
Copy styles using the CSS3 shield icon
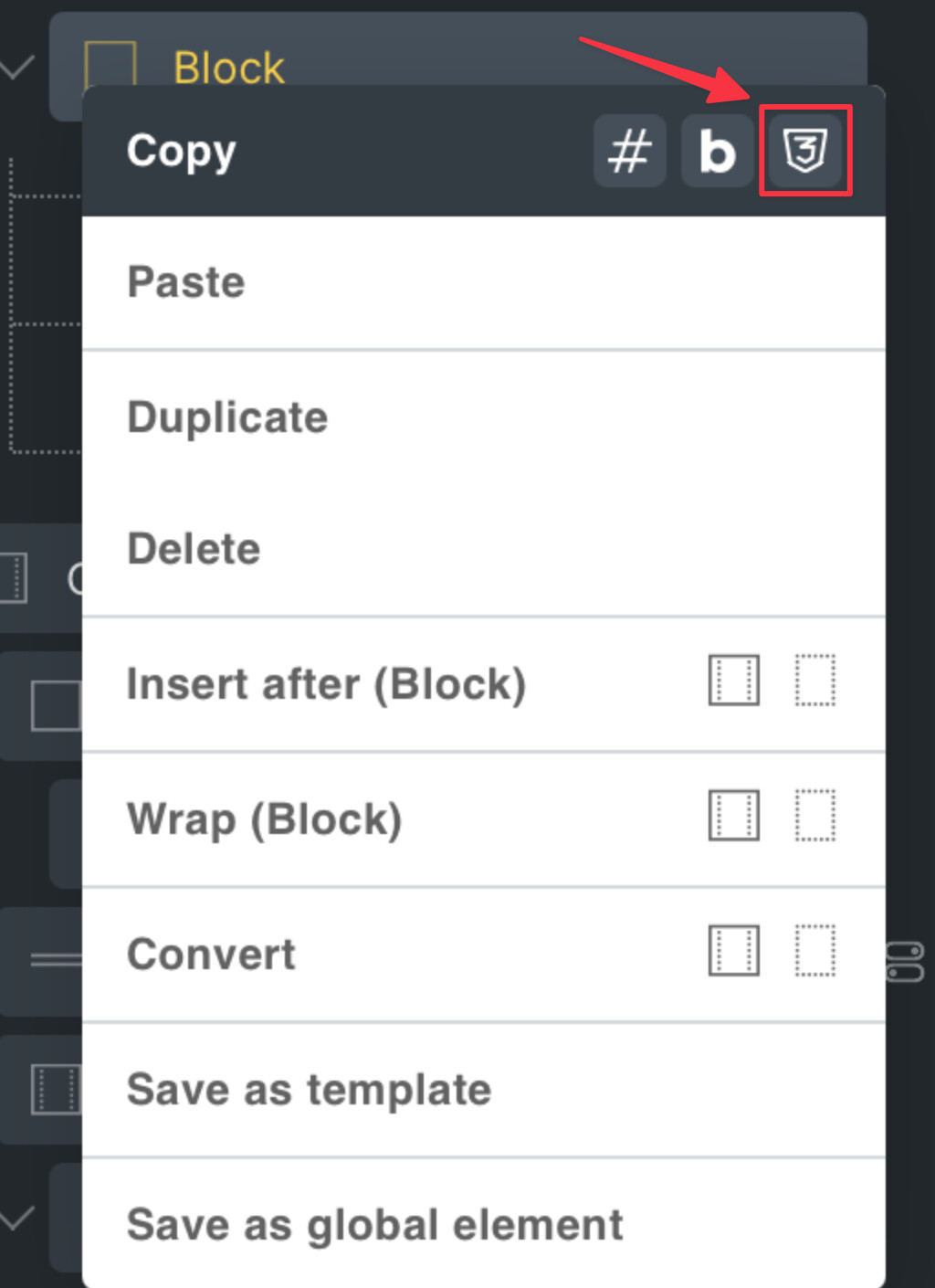click(x=804, y=151)
